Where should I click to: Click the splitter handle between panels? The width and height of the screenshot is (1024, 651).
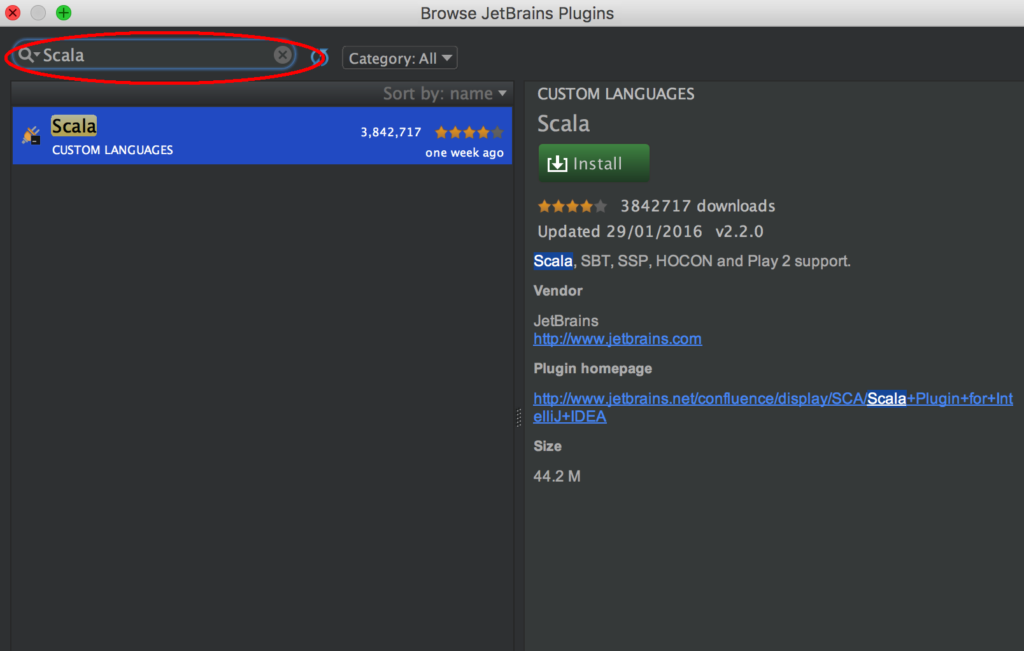(x=519, y=417)
